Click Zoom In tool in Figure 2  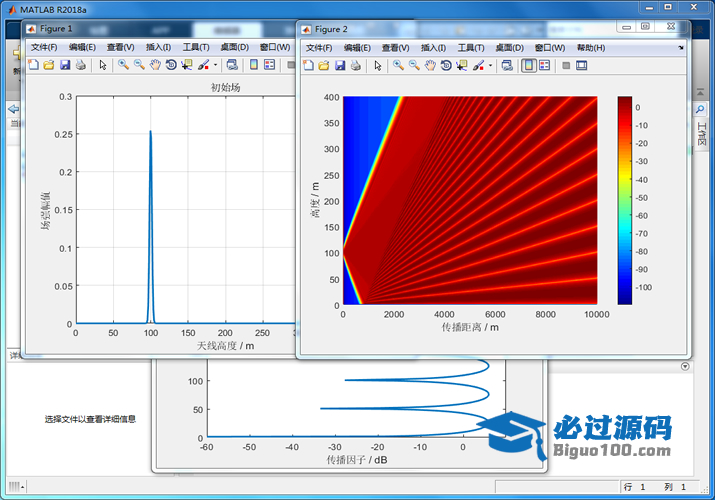[x=398, y=66]
